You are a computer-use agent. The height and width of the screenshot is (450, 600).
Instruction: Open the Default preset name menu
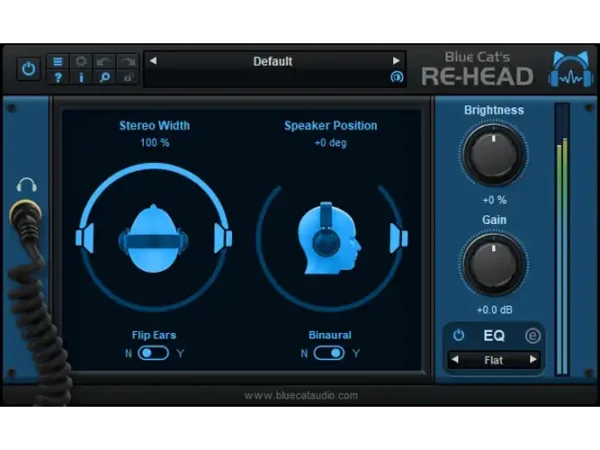[273, 61]
